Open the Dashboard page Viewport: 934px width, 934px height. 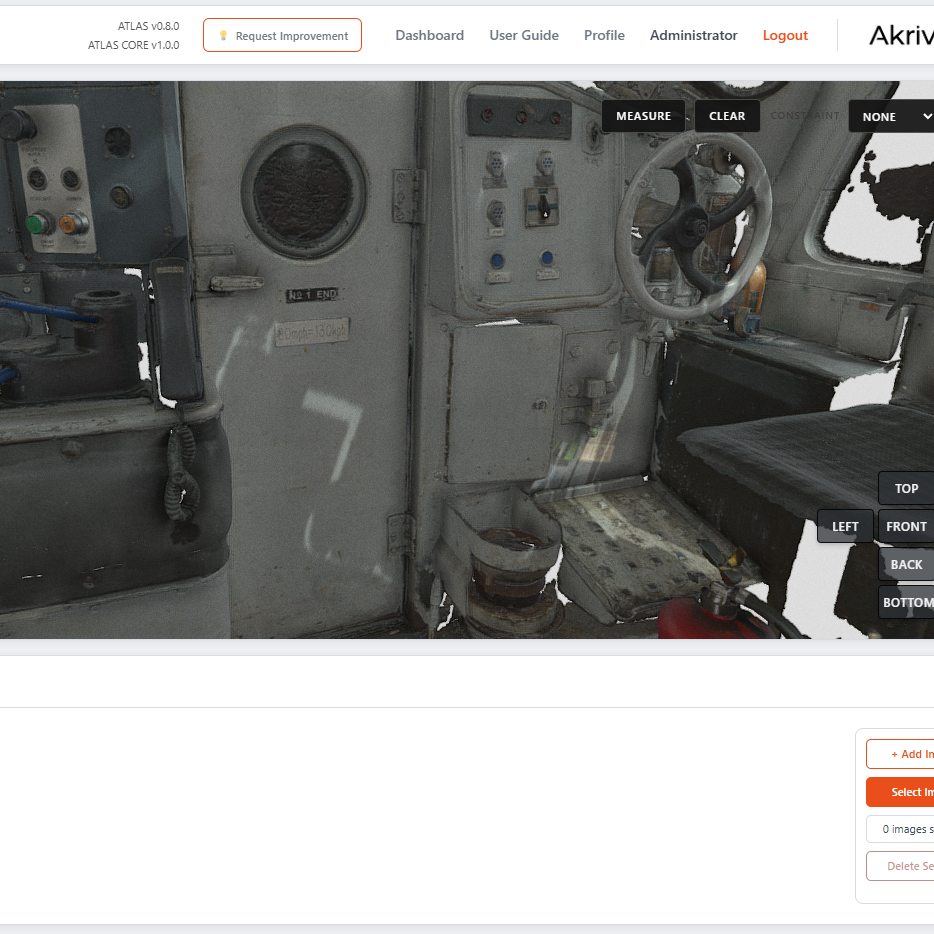(x=429, y=35)
